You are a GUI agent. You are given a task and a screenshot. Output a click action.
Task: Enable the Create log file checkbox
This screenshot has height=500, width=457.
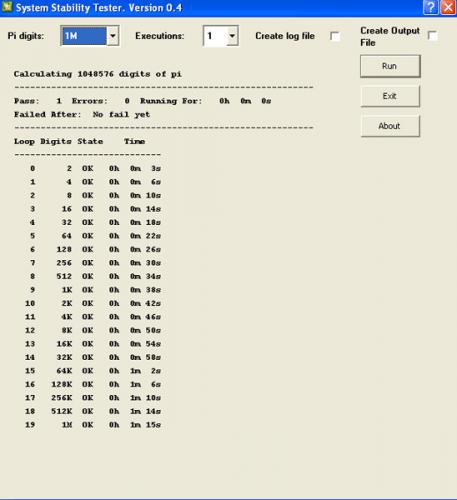[335, 36]
